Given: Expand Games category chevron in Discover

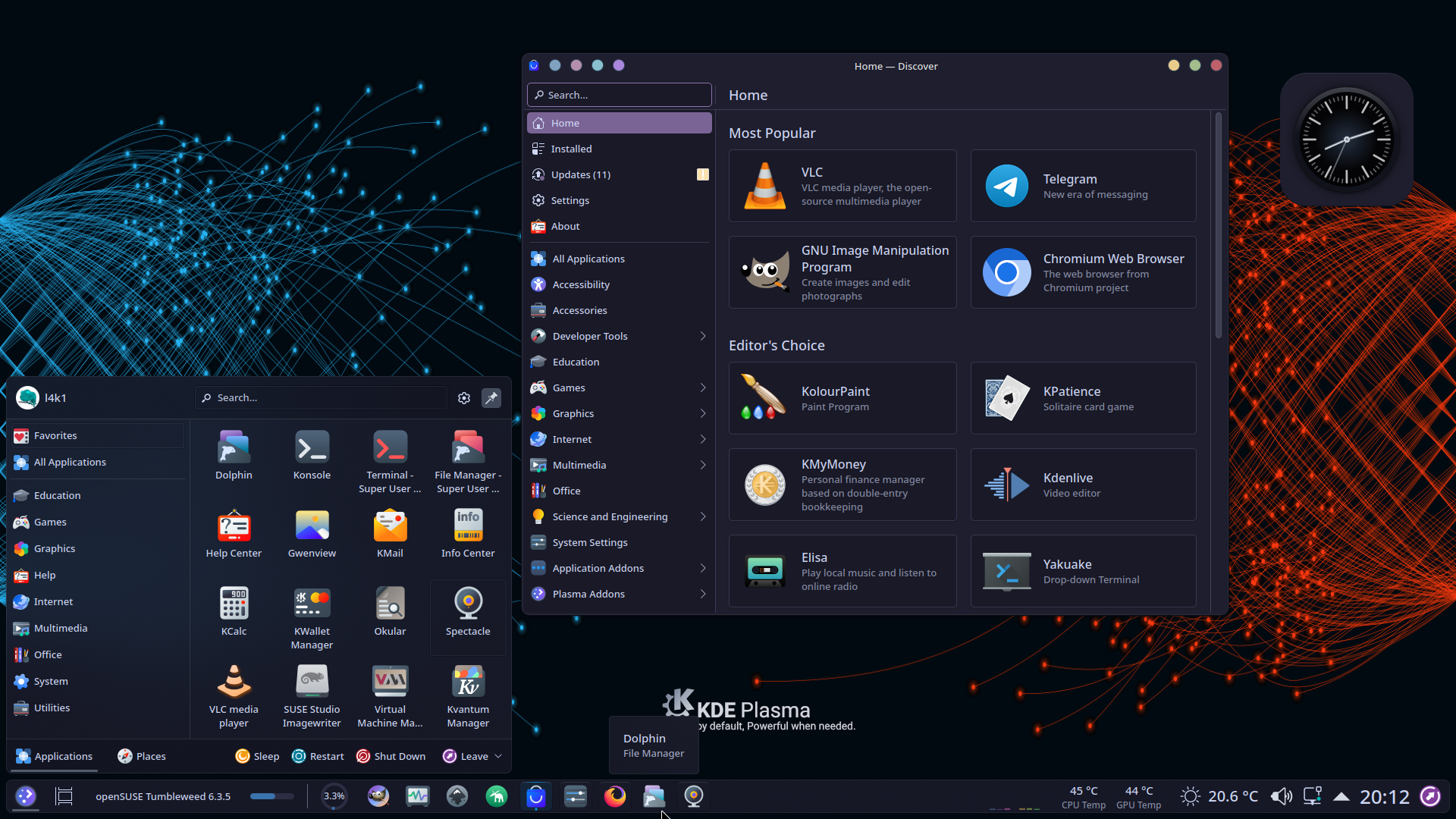Looking at the screenshot, I should pos(703,388).
